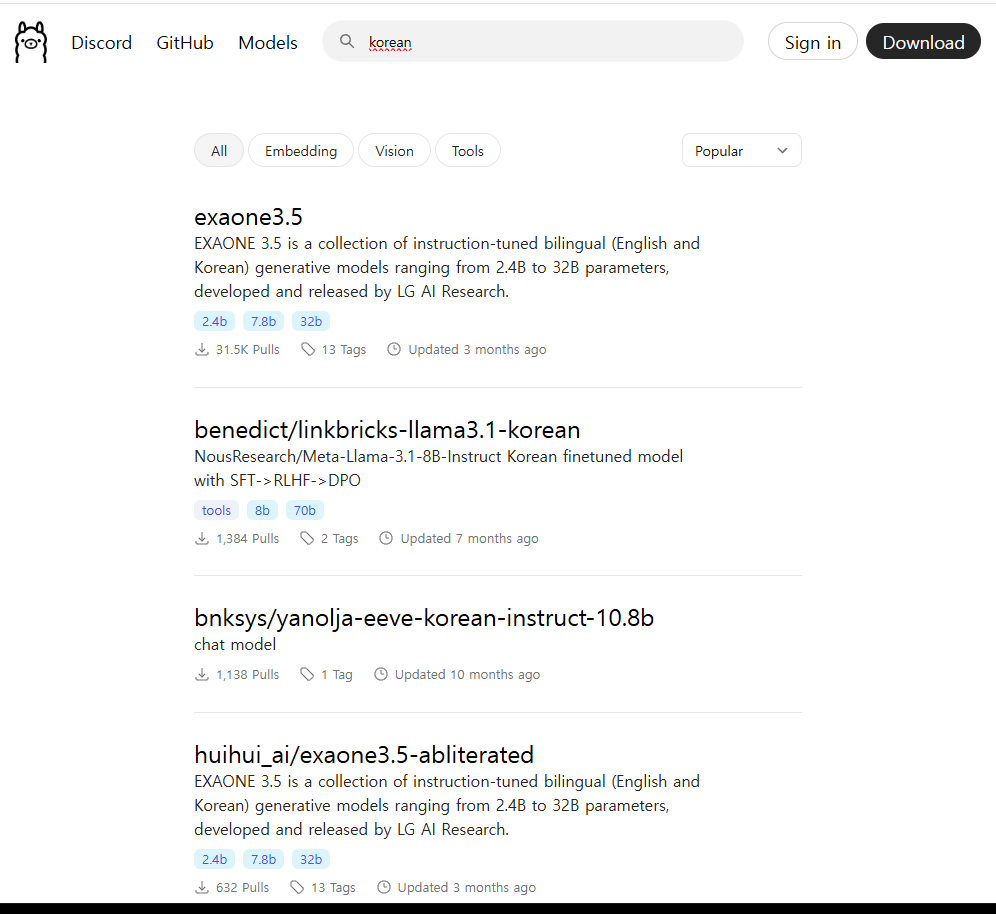996x914 pixels.
Task: Filter results by Vision models
Action: click(394, 151)
